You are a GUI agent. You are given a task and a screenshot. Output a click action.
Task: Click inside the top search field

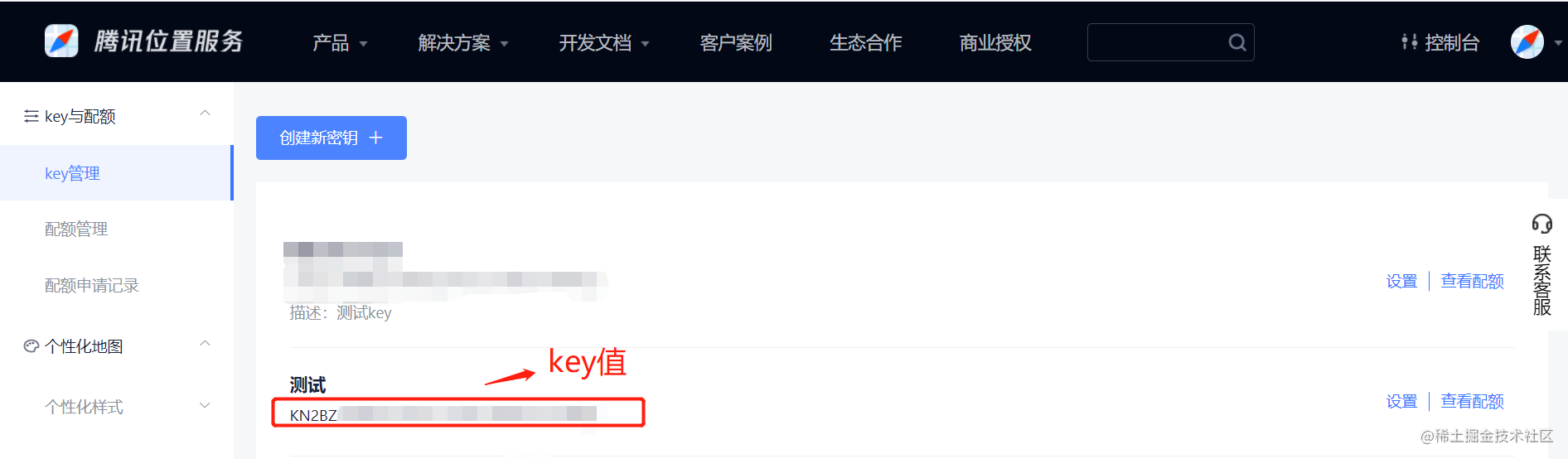(x=1156, y=42)
